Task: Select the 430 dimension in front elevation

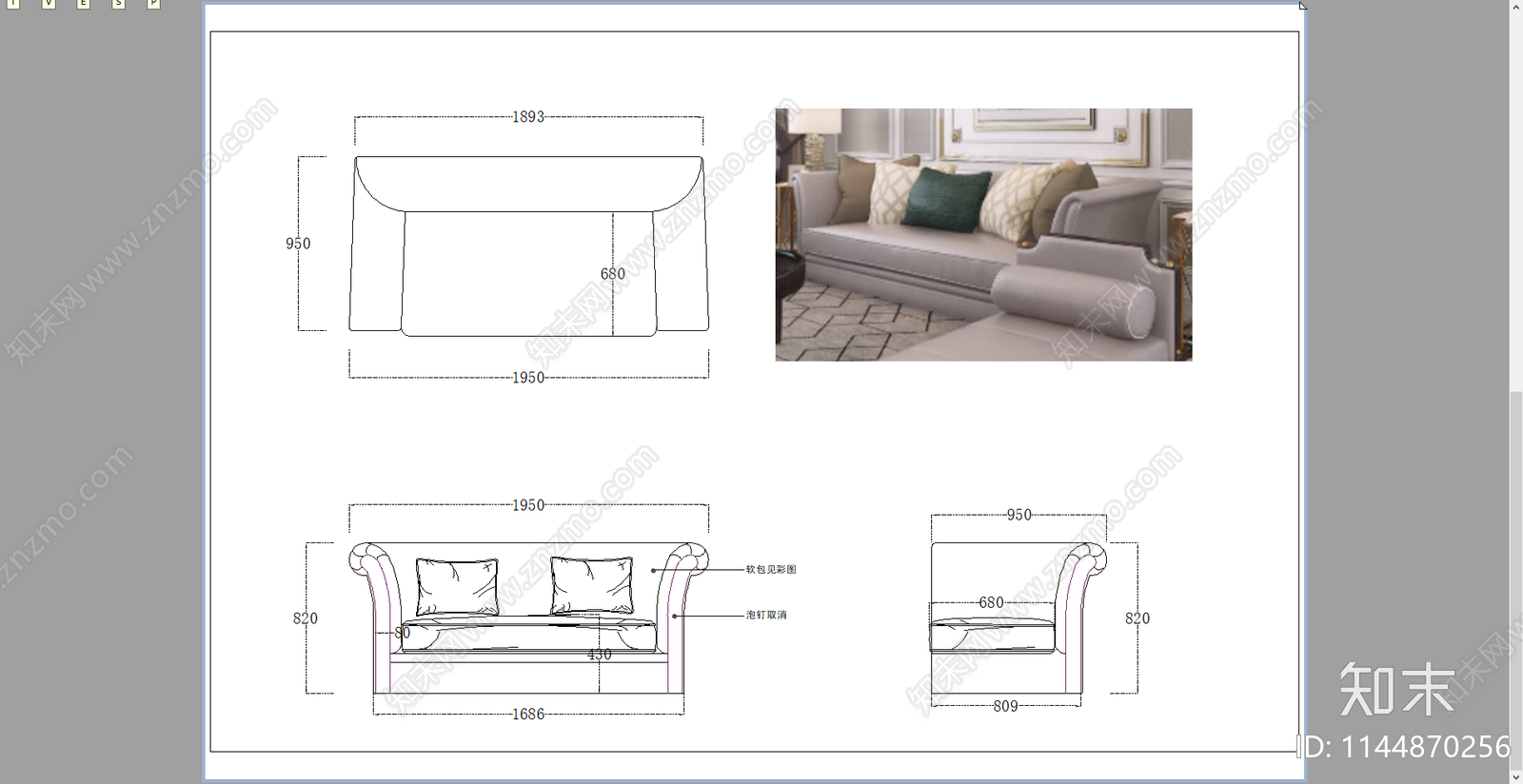Action: point(600,655)
